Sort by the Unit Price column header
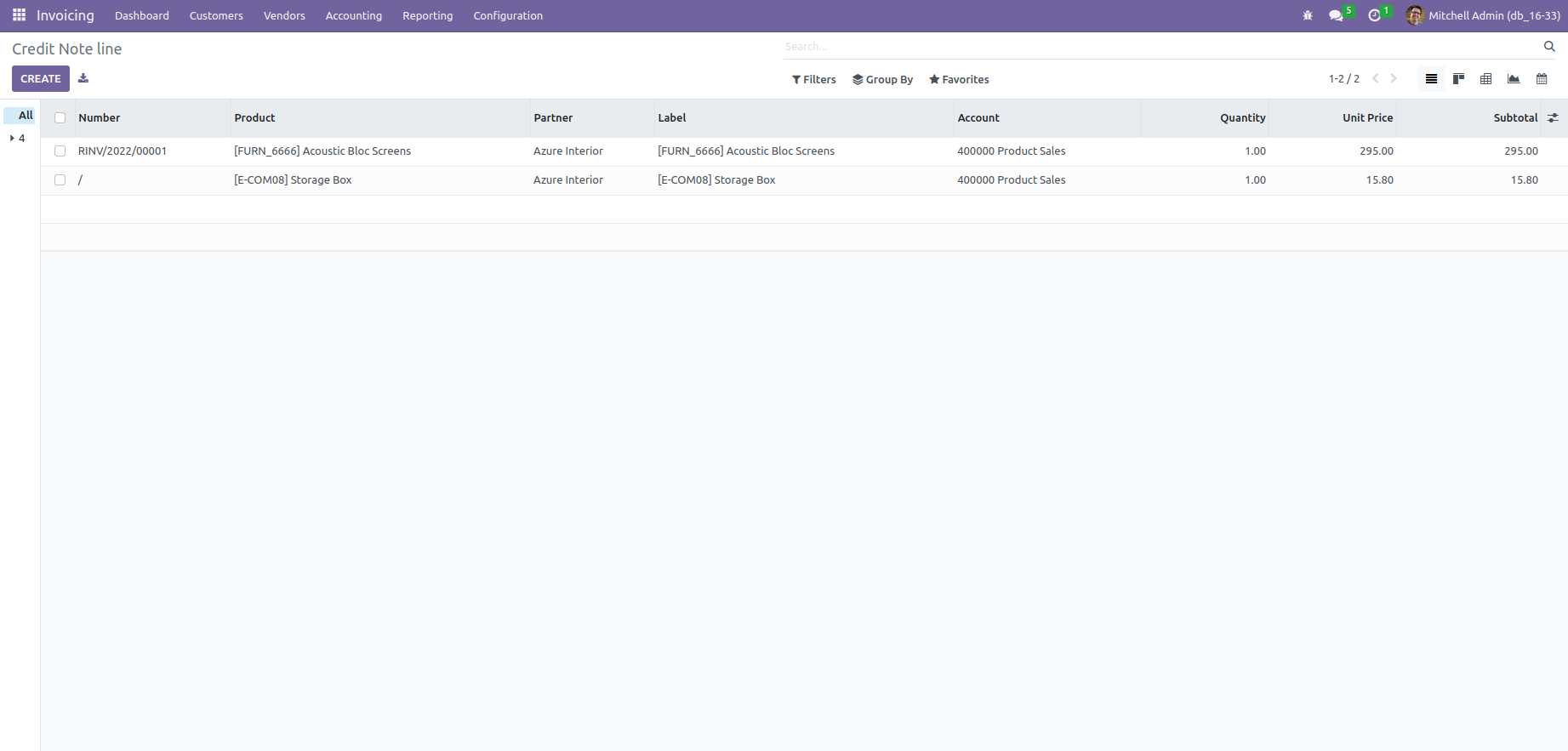Image resolution: width=1568 pixels, height=751 pixels. [x=1368, y=118]
